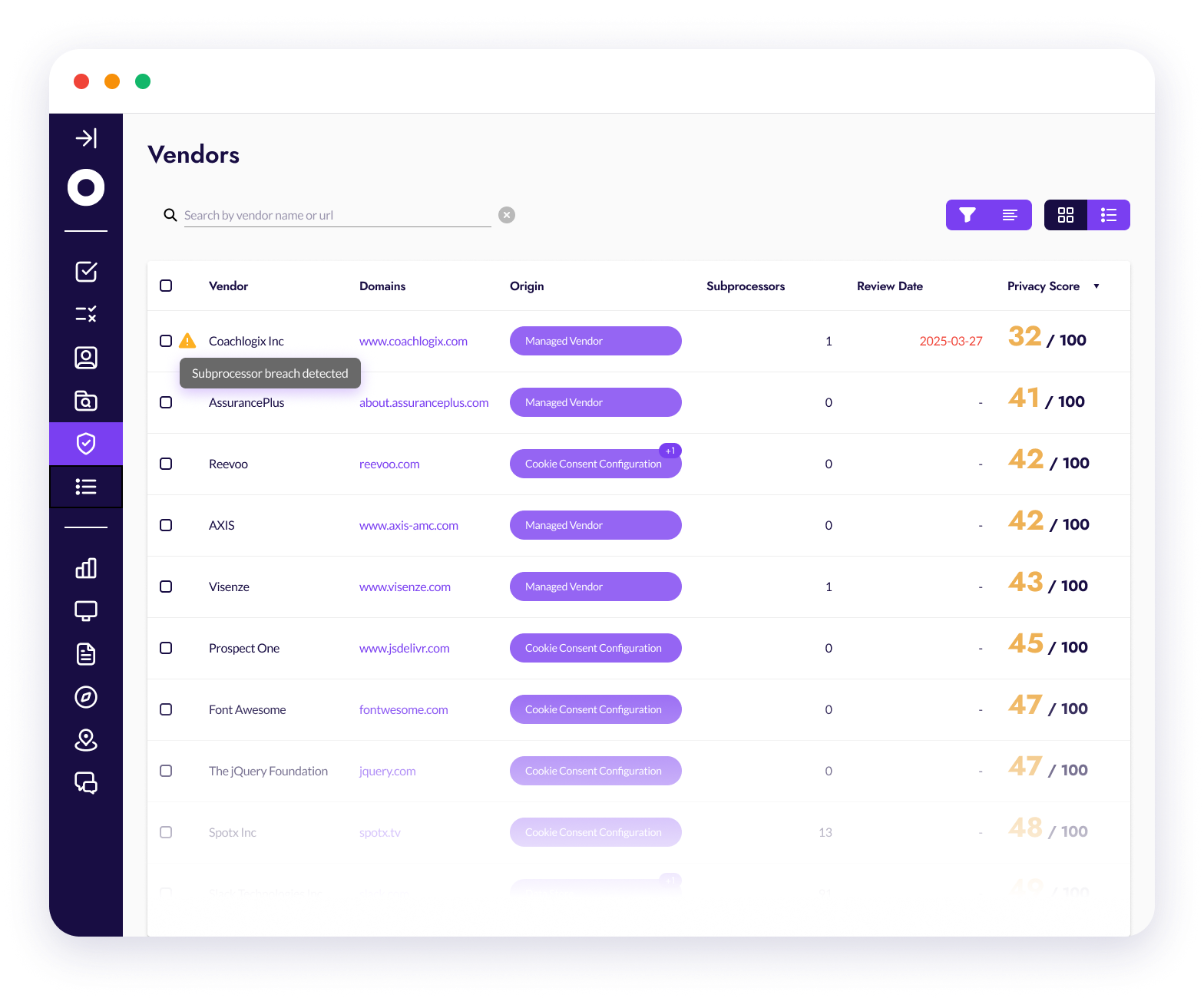Click Cookie Consent Configuration tag for Prospect One
This screenshot has height=998, width=1204.
pos(596,648)
